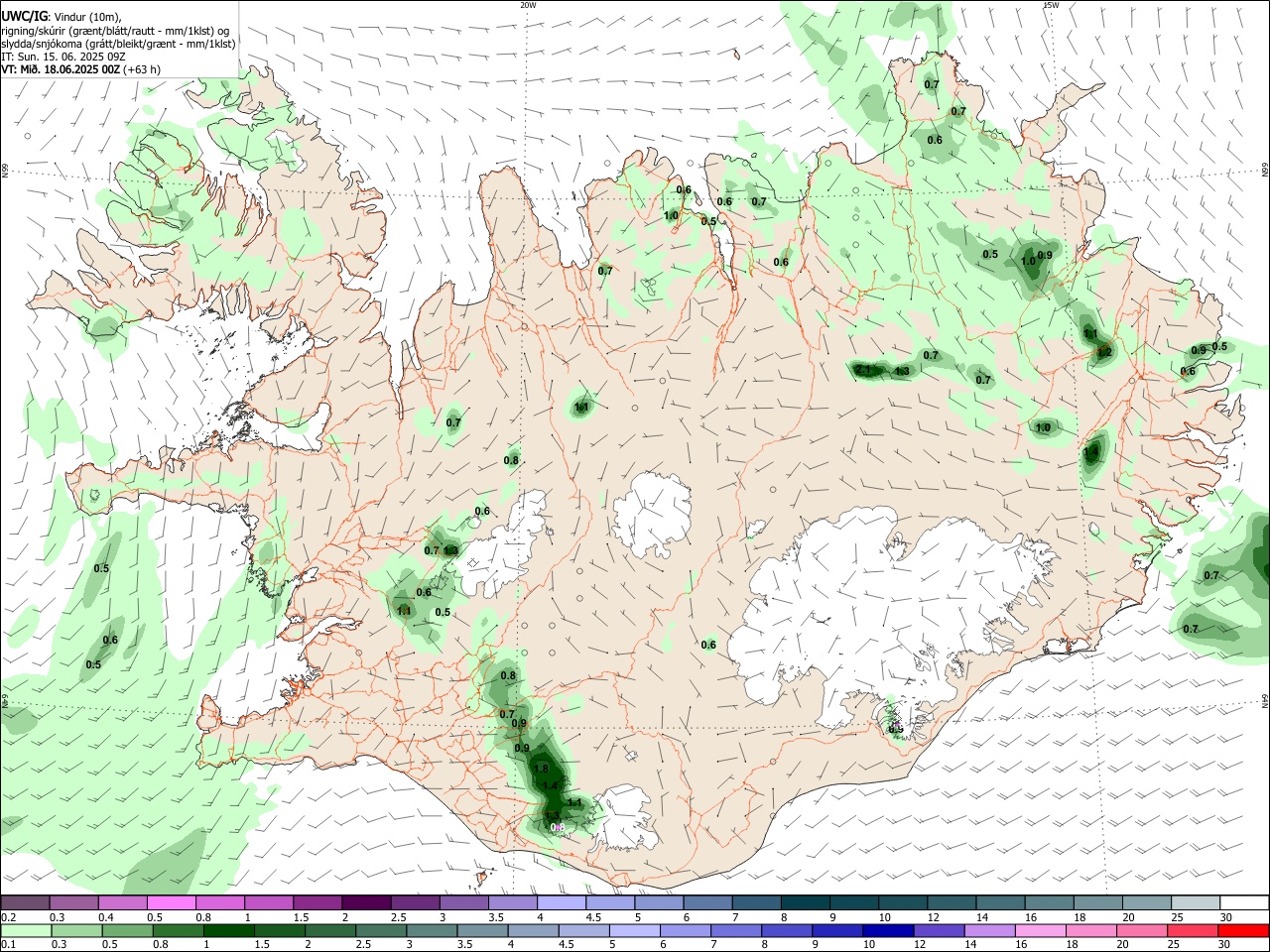Click the light violet 14–16 swatch, lower legend row
This screenshot has width=1270, height=952.
point(988,930)
